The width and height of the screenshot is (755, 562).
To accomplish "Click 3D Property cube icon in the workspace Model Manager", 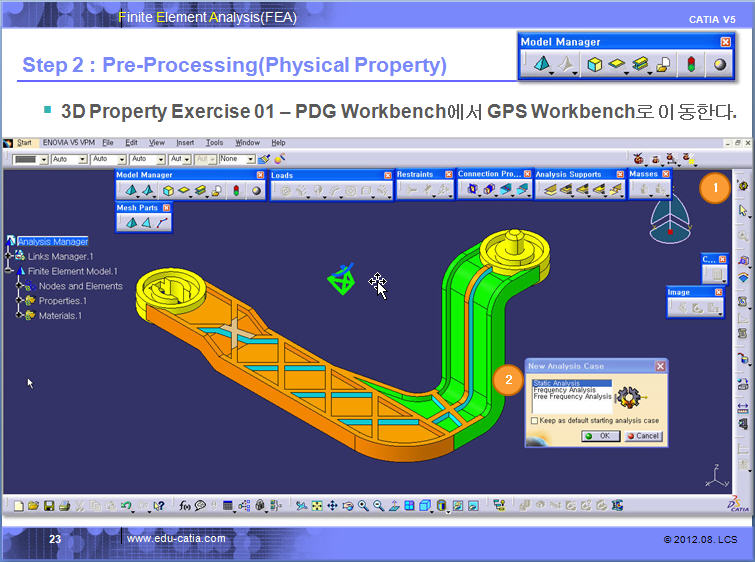I will [168, 191].
